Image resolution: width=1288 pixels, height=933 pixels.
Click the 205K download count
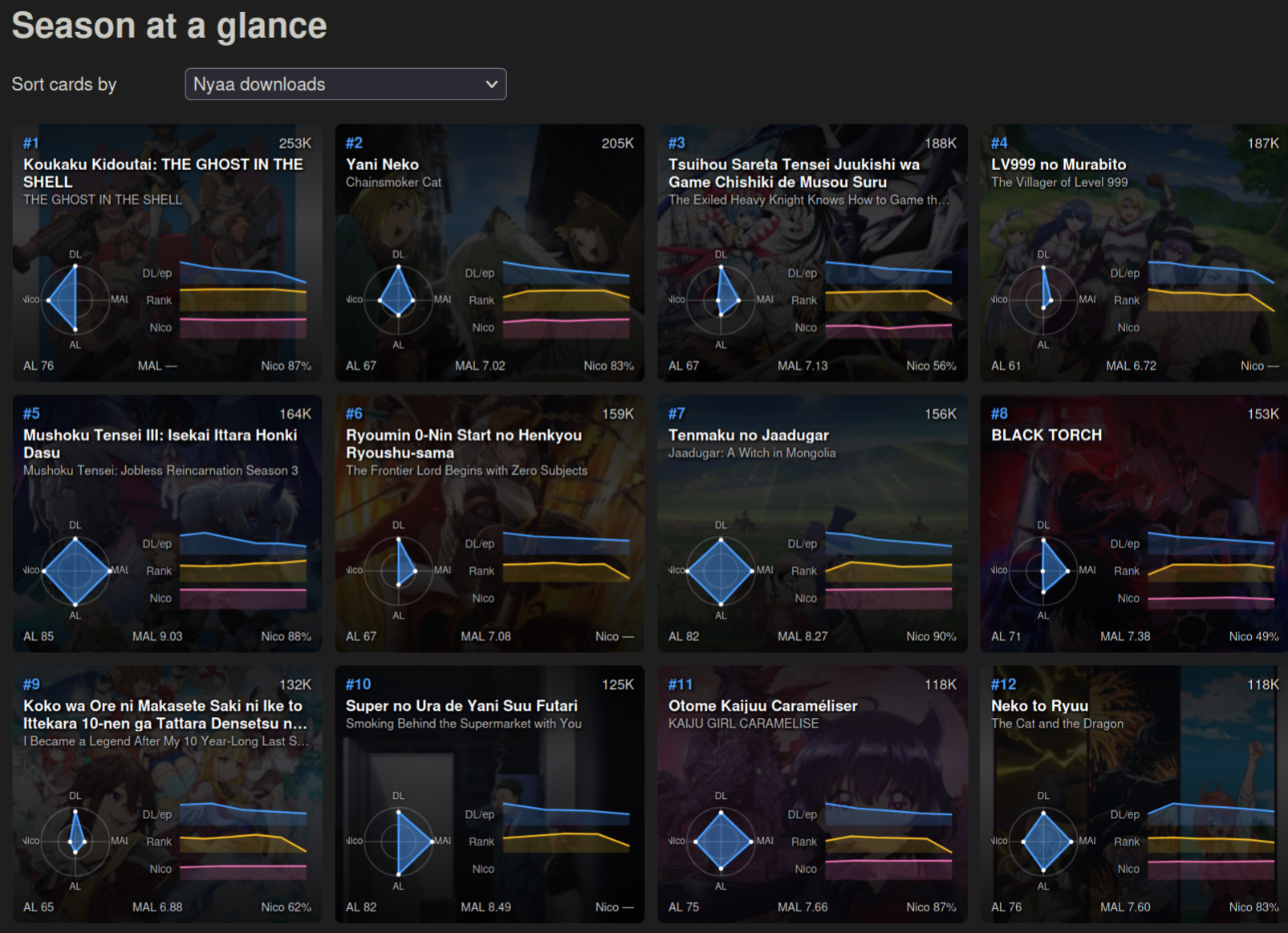coord(617,143)
